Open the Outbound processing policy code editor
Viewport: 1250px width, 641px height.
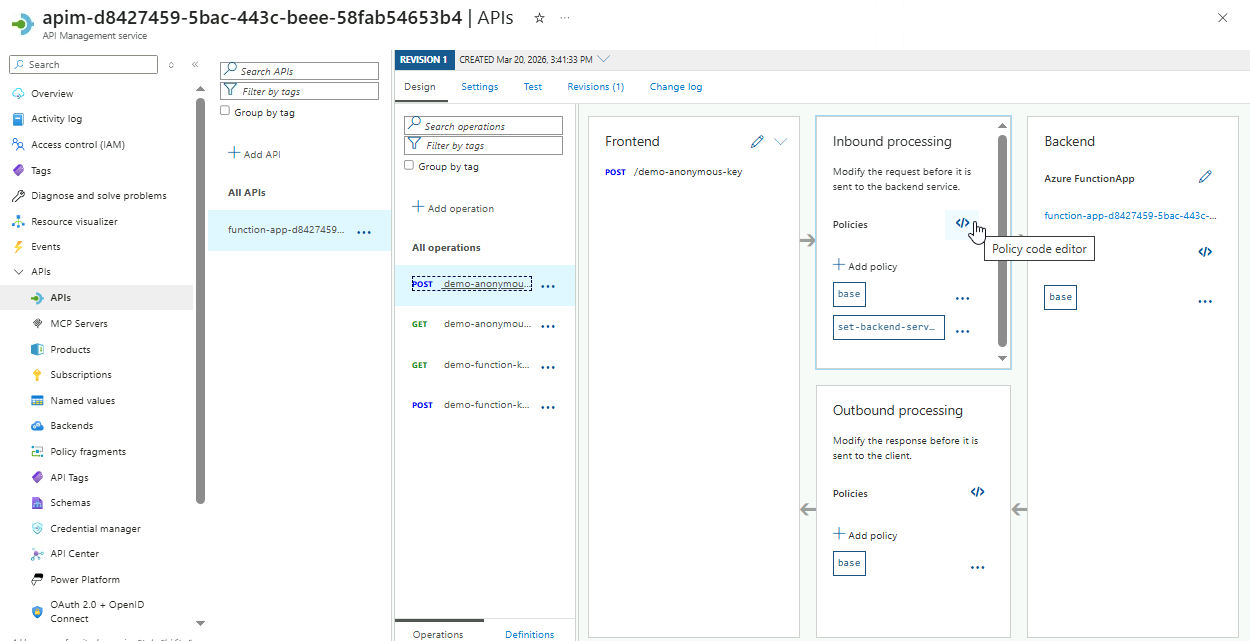(x=977, y=492)
